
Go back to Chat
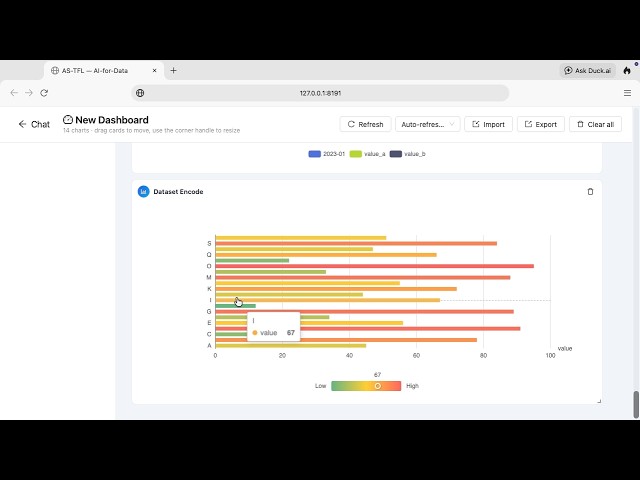point(34,124)
